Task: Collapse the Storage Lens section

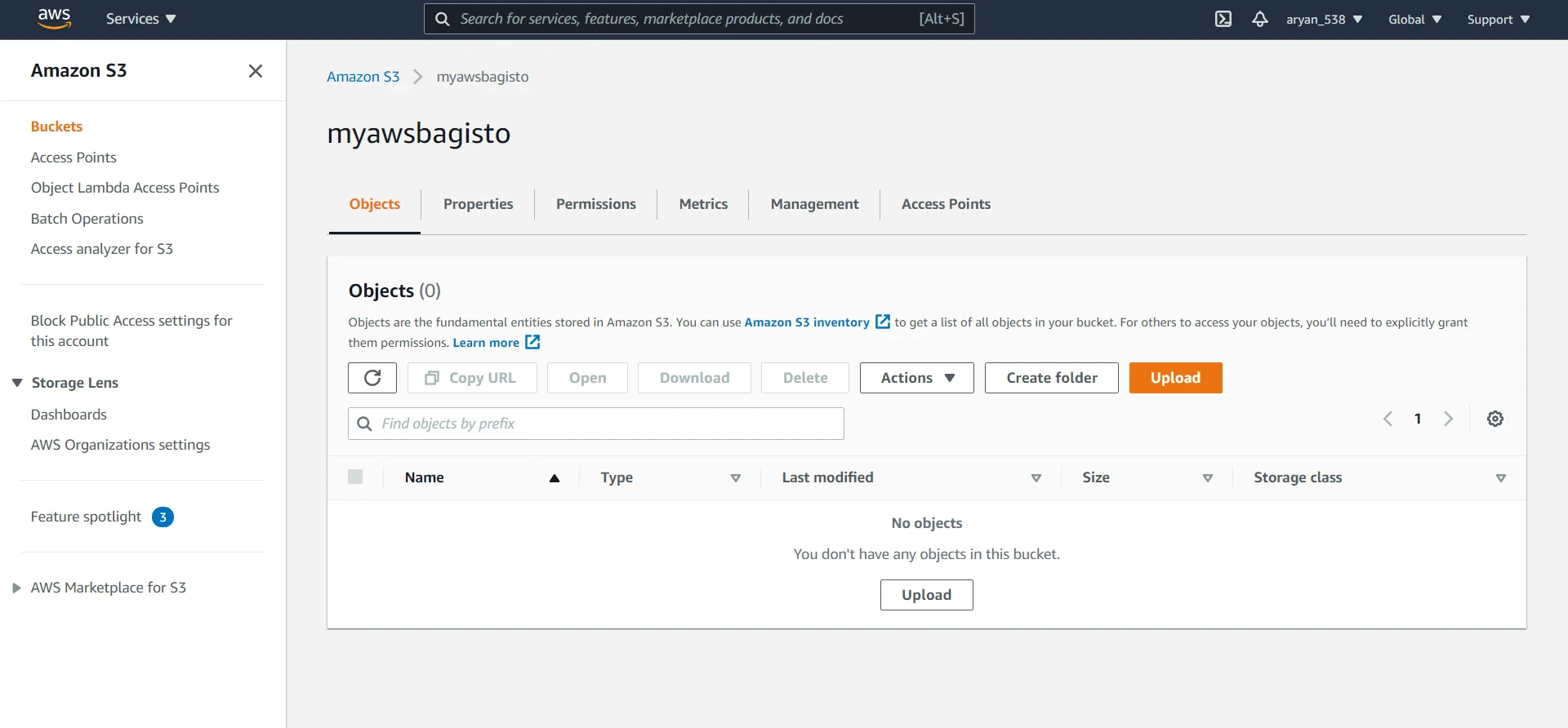Action: (17, 383)
